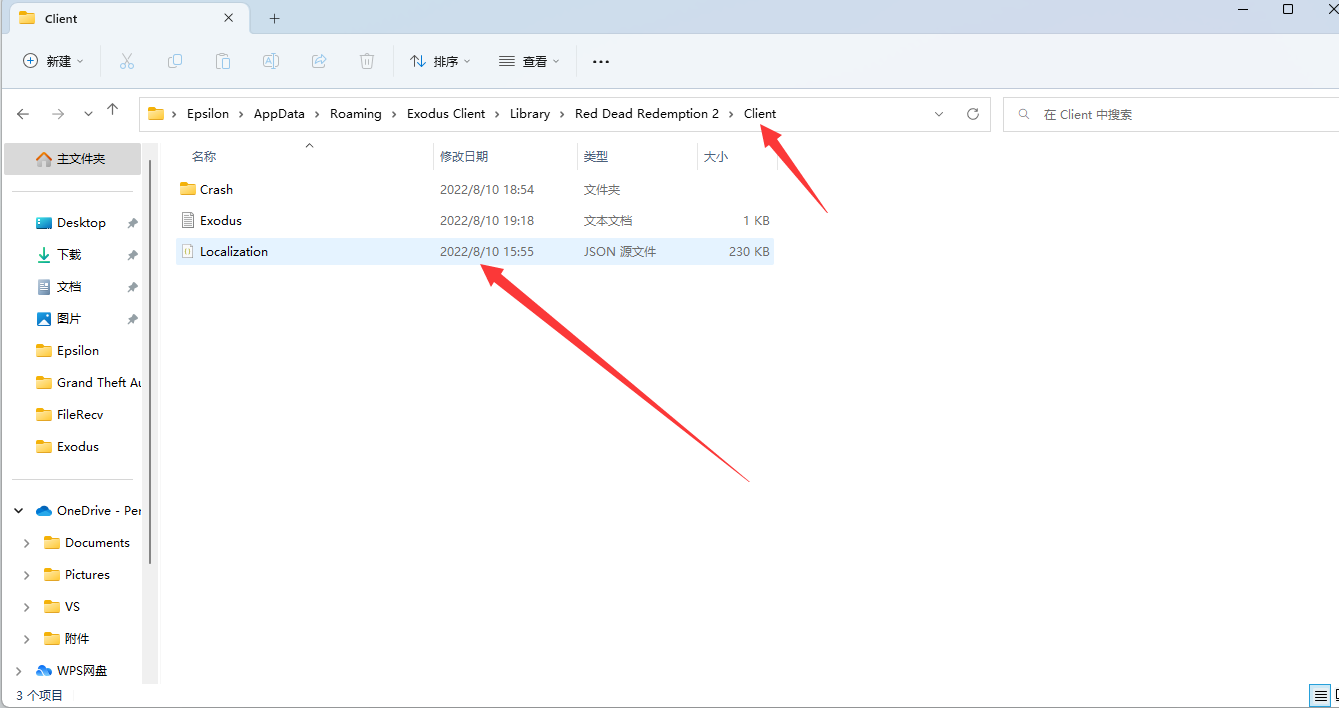Click the Delete trash can icon
The height and width of the screenshot is (708, 1339).
(x=367, y=61)
